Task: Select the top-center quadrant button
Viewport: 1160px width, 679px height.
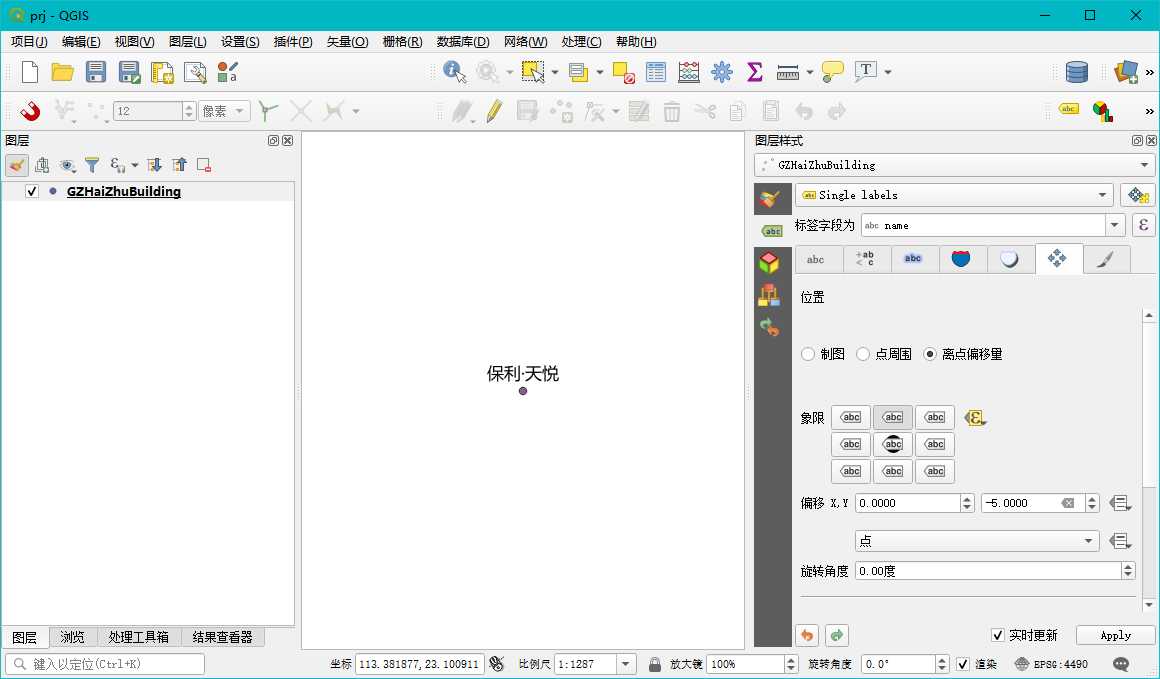Action: coord(893,417)
